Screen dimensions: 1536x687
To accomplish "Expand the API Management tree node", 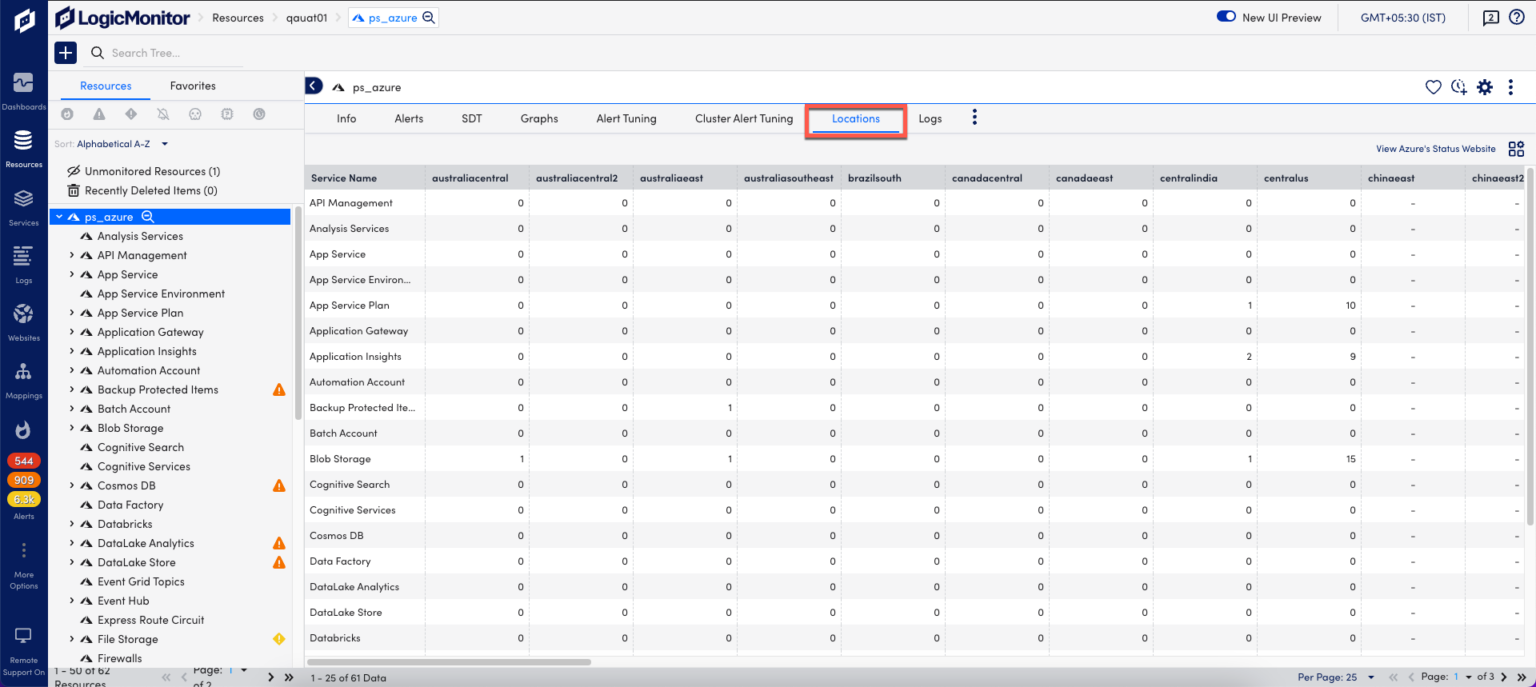I will (x=72, y=256).
